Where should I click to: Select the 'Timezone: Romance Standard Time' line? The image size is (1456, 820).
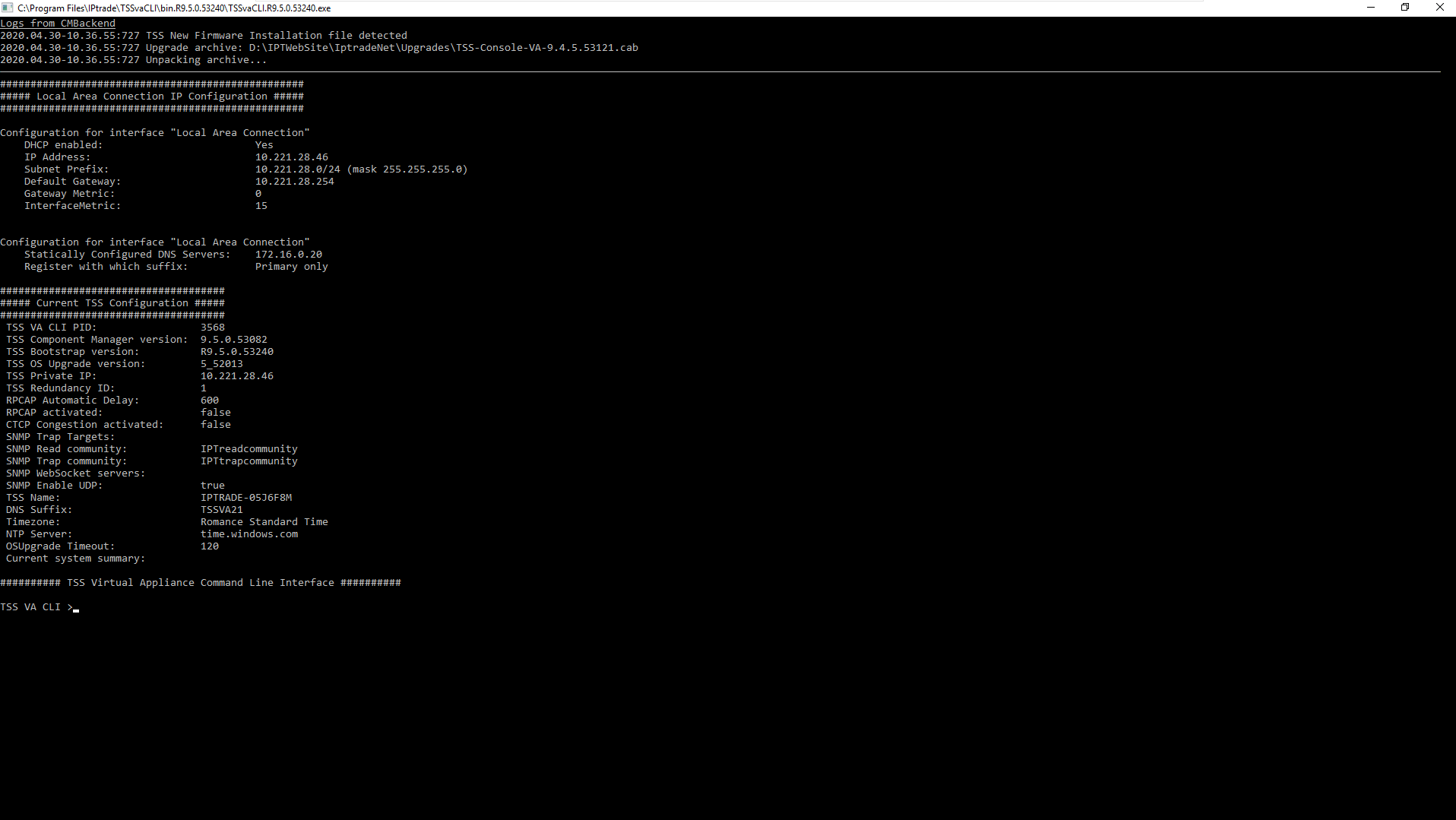(167, 521)
